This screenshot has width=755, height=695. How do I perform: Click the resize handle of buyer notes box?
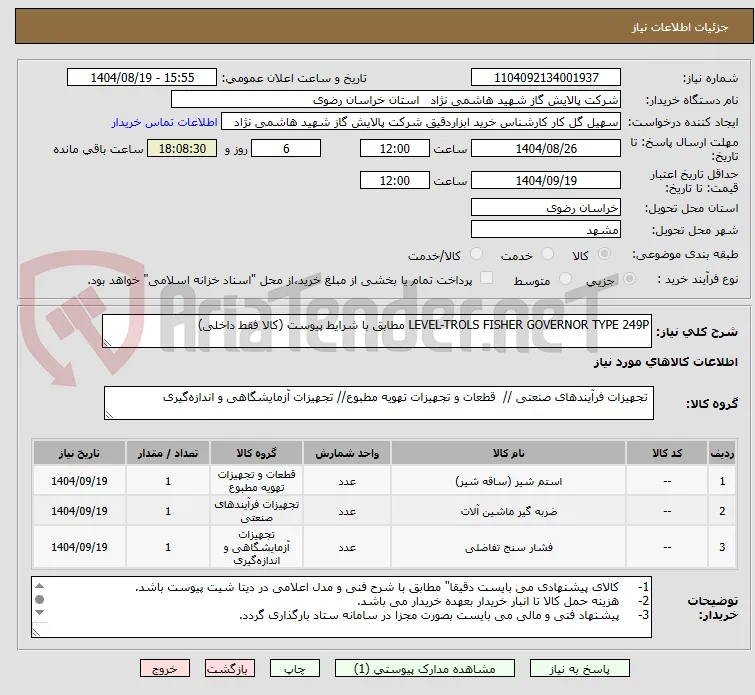tap(37, 632)
